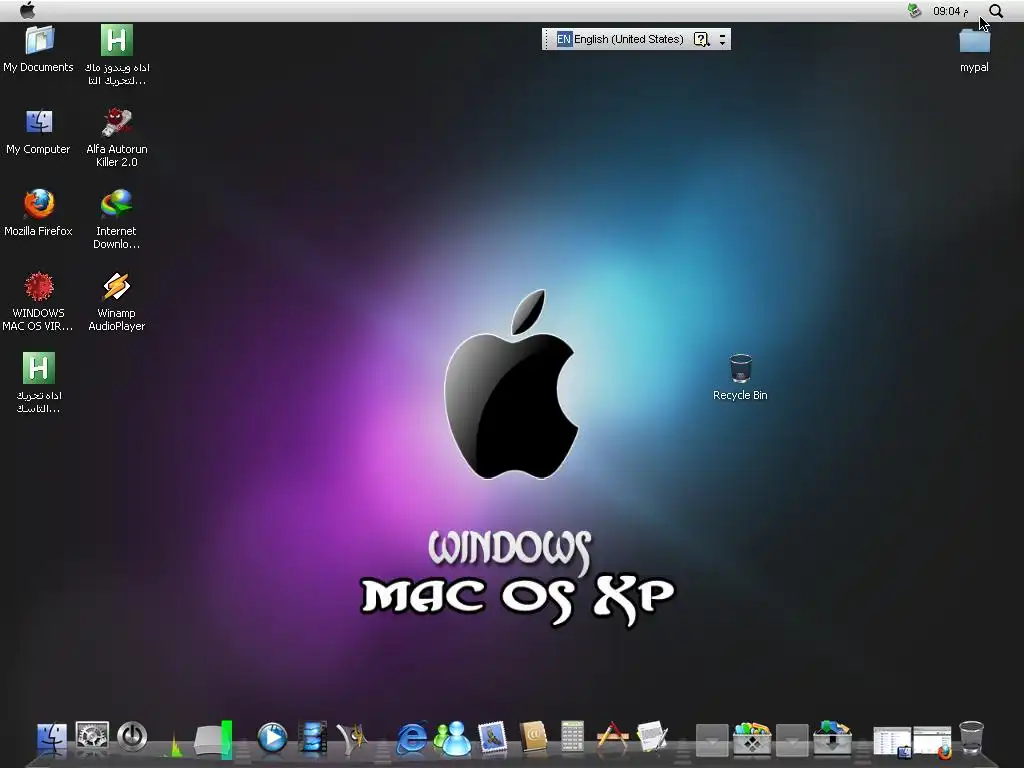1024x768 pixels.
Task: Open Finder from the dock
Action: [52, 739]
